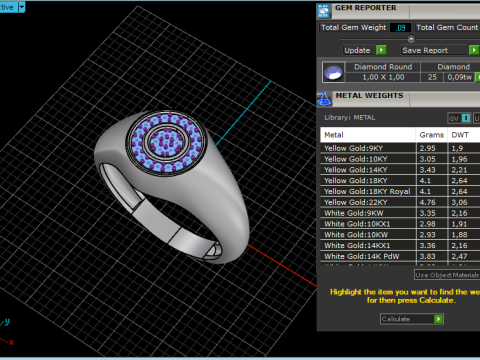Viewport: 480px width, 360px height.
Task: Click the Calculate button
Action: click(x=412, y=319)
